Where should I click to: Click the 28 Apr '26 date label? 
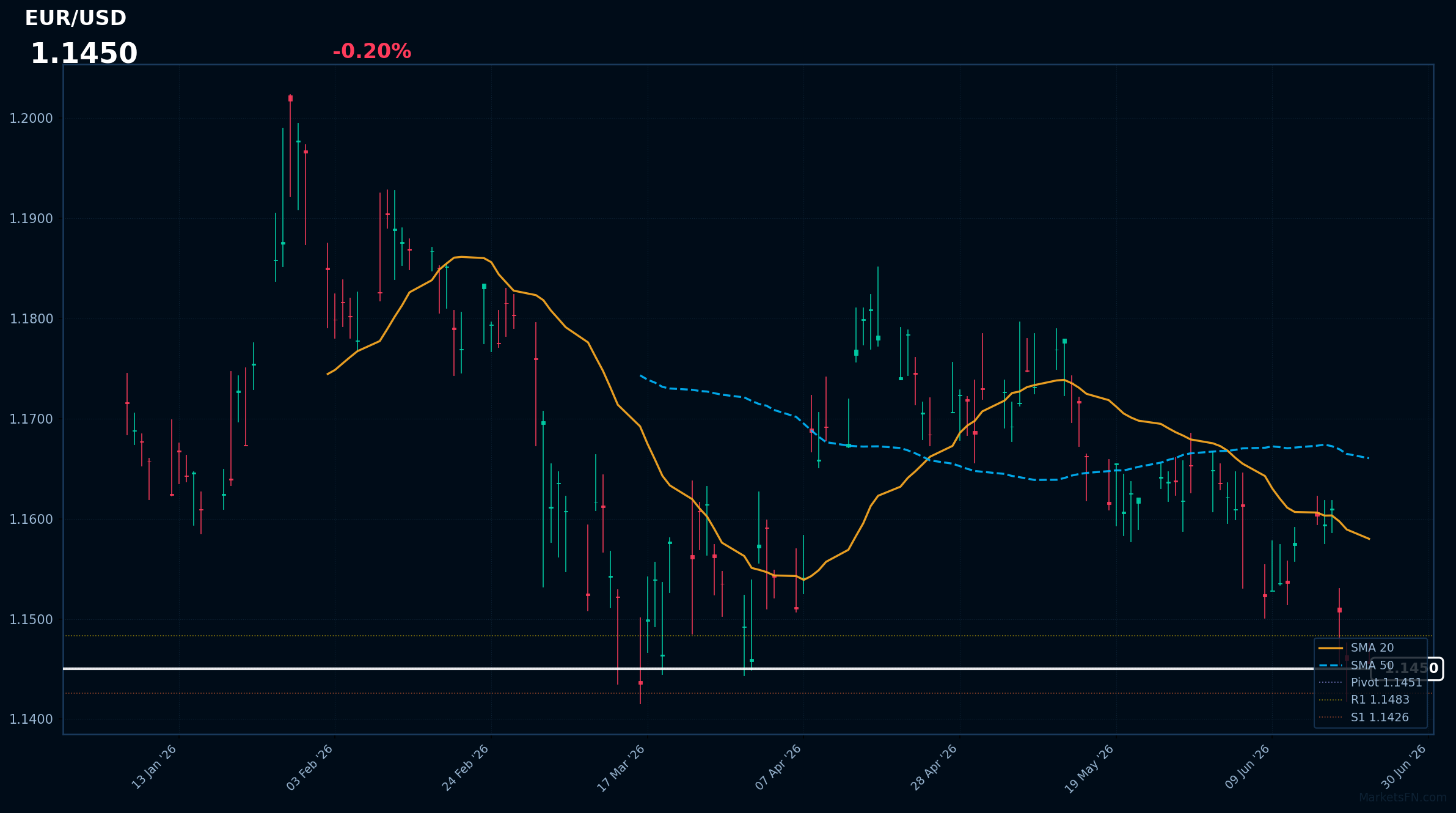coord(934,767)
